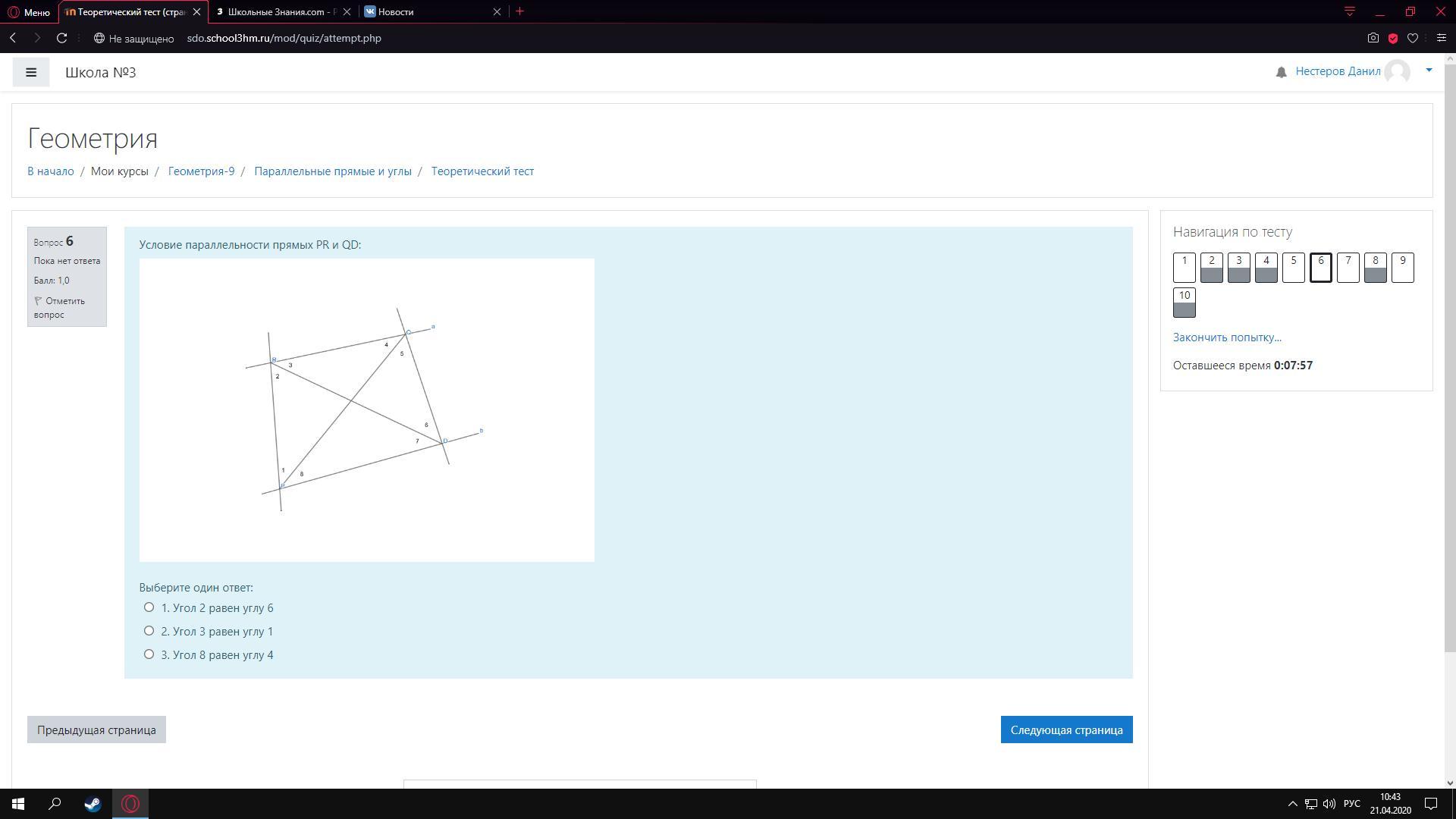The width and height of the screenshot is (1456, 819).
Task: Show hidden system tray icons
Action: 1292,804
